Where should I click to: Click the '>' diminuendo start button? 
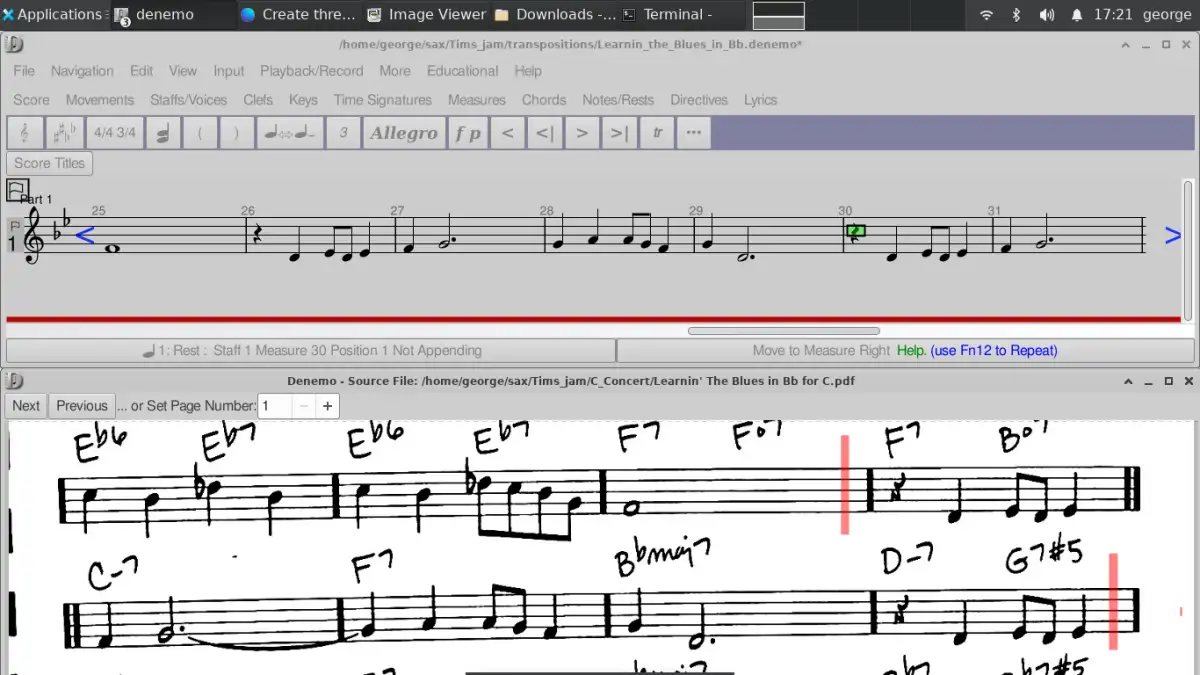pyautogui.click(x=582, y=133)
